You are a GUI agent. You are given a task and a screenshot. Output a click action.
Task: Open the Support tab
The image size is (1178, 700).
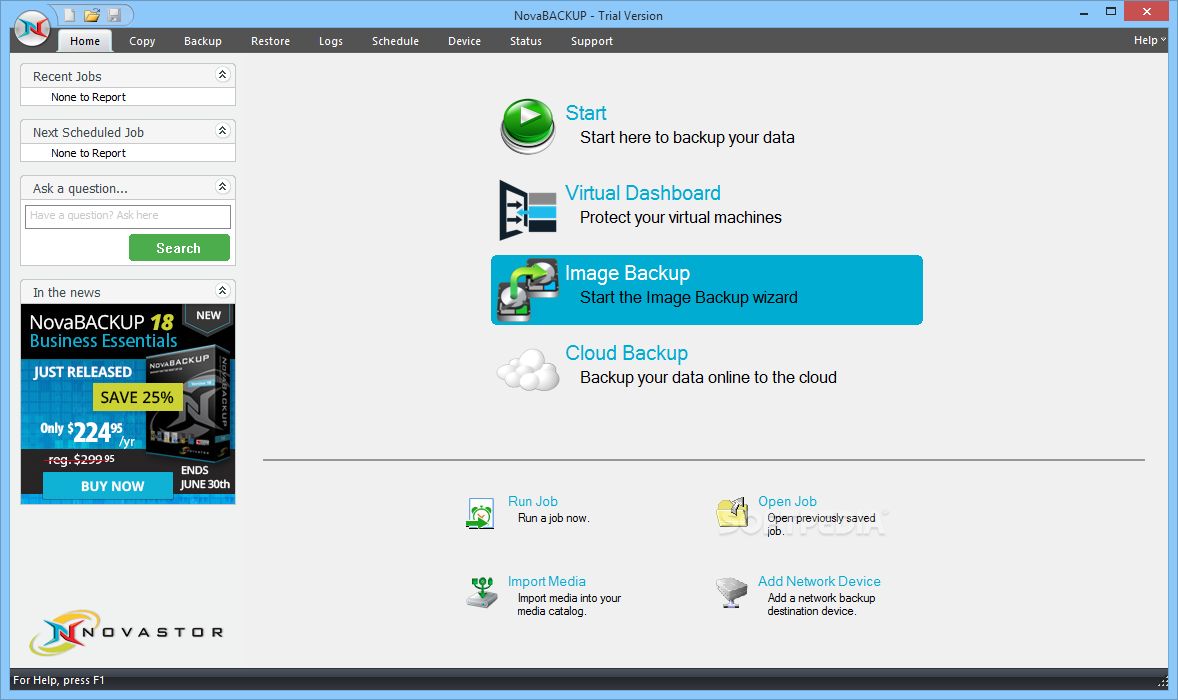coord(592,41)
